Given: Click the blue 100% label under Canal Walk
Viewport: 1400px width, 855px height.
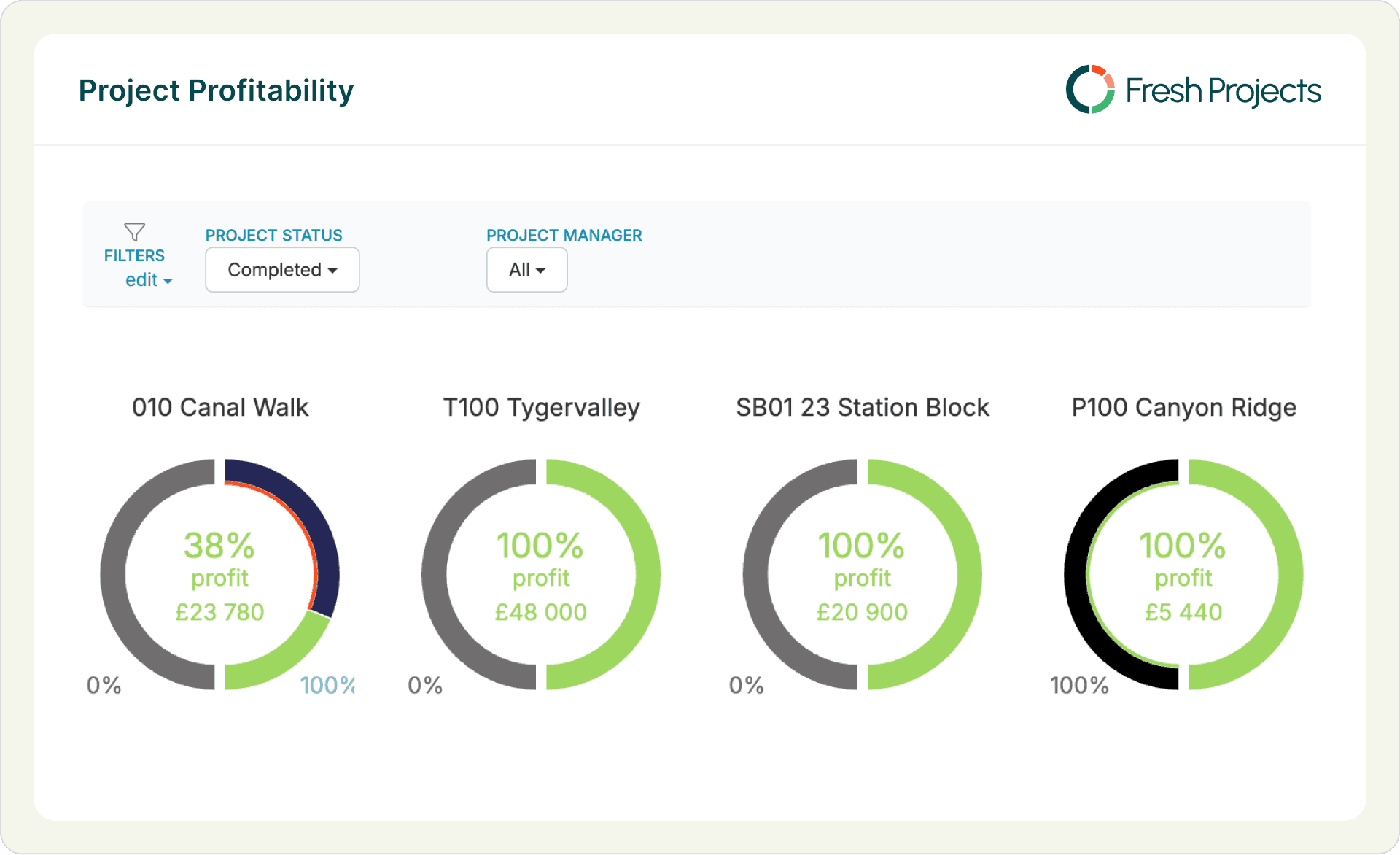Looking at the screenshot, I should pyautogui.click(x=327, y=685).
